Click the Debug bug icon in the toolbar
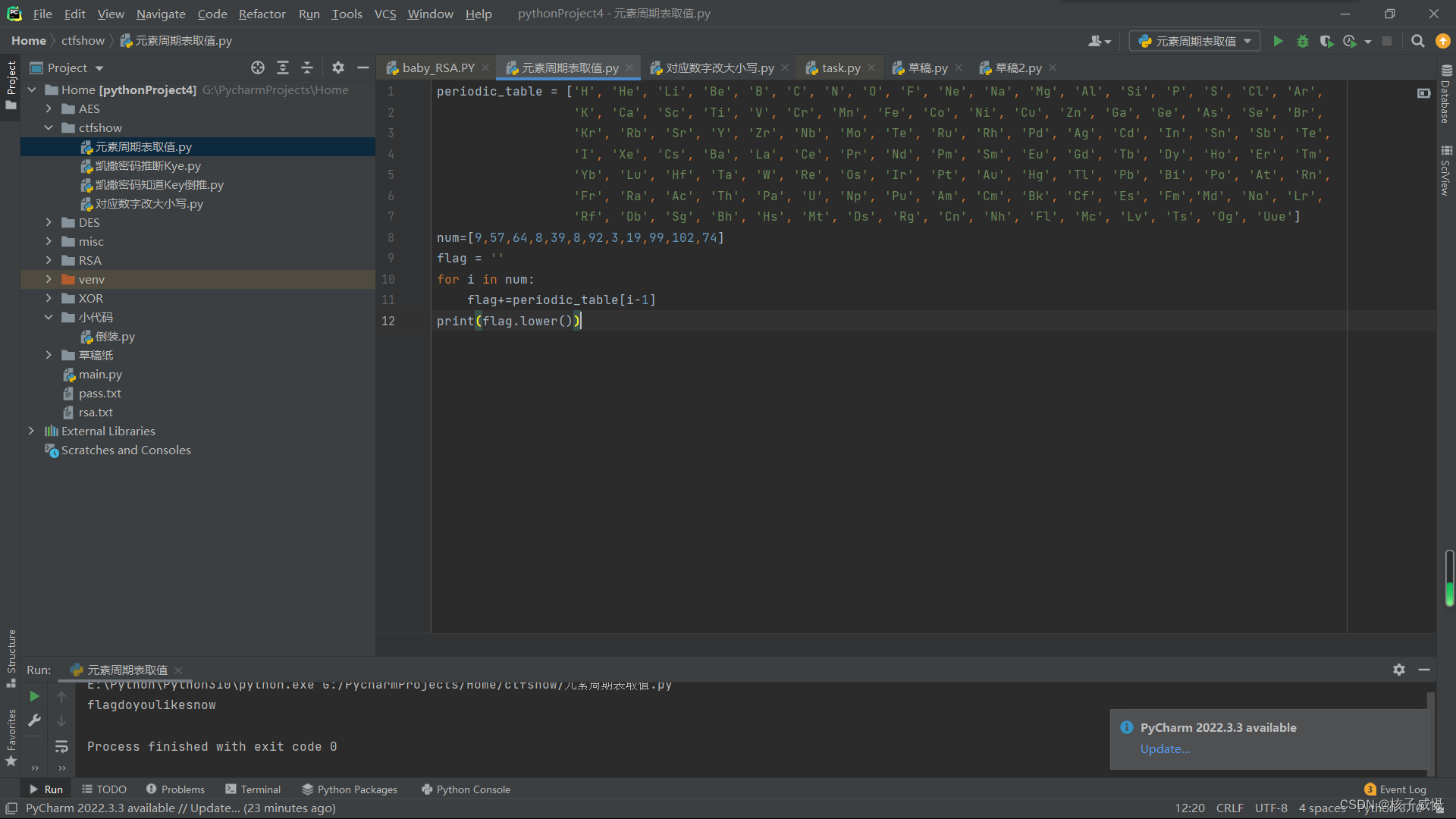 1302,41
